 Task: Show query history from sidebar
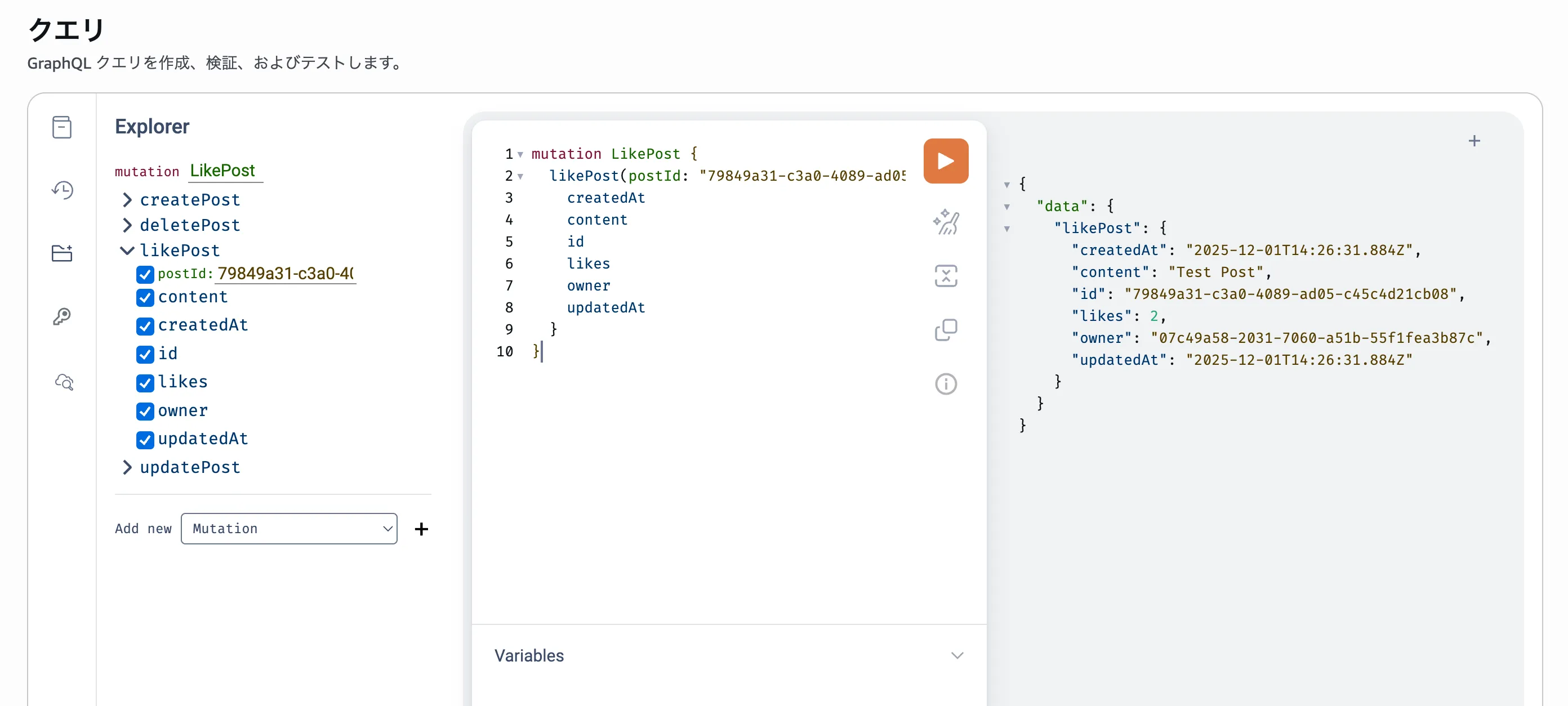point(61,190)
